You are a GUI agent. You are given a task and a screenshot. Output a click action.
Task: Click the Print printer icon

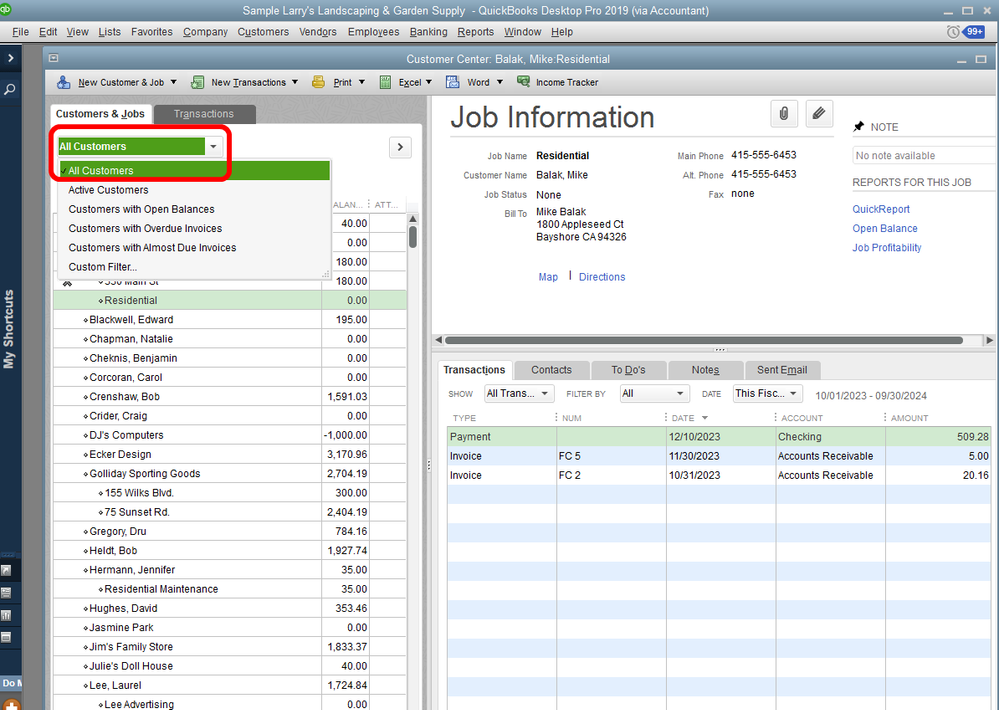(x=318, y=82)
